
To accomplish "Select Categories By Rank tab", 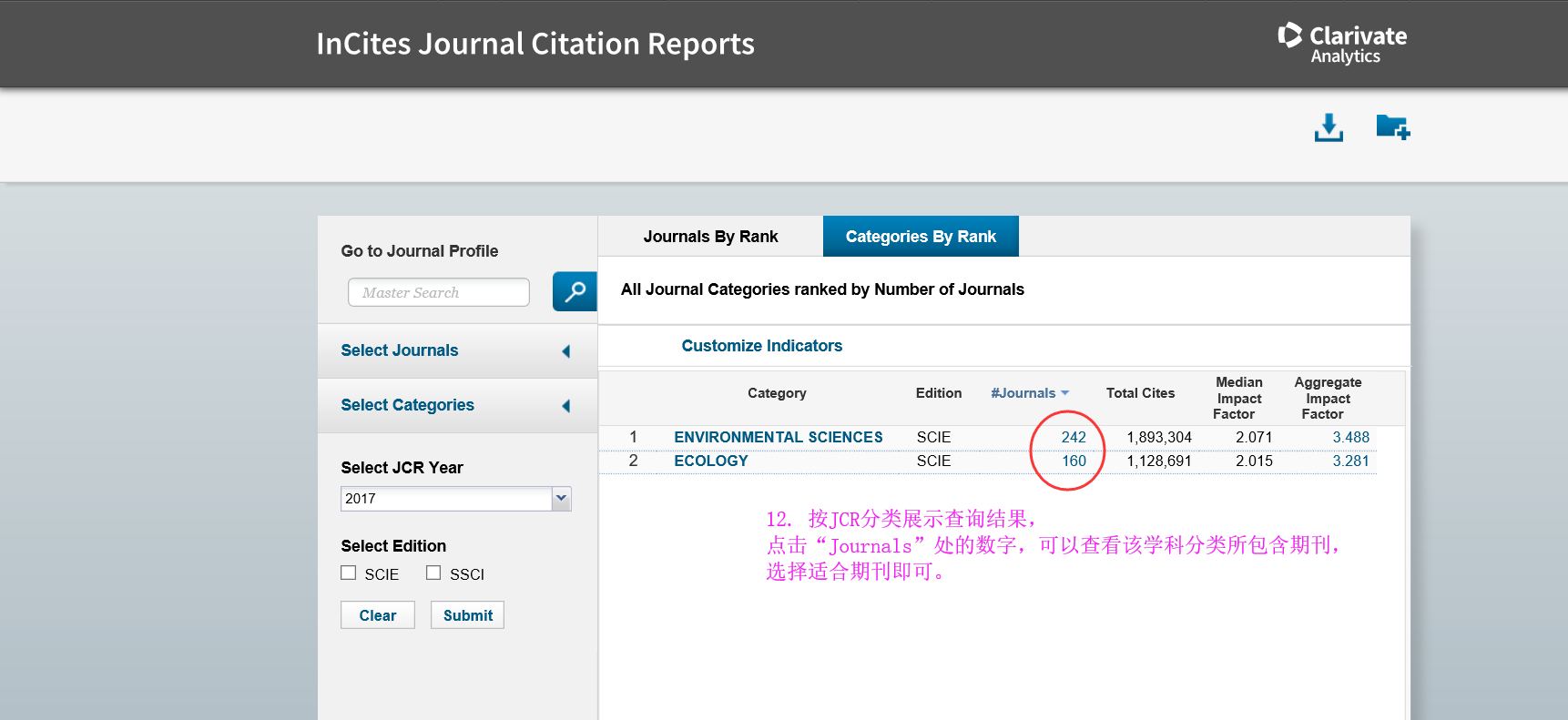I will pyautogui.click(x=921, y=237).
